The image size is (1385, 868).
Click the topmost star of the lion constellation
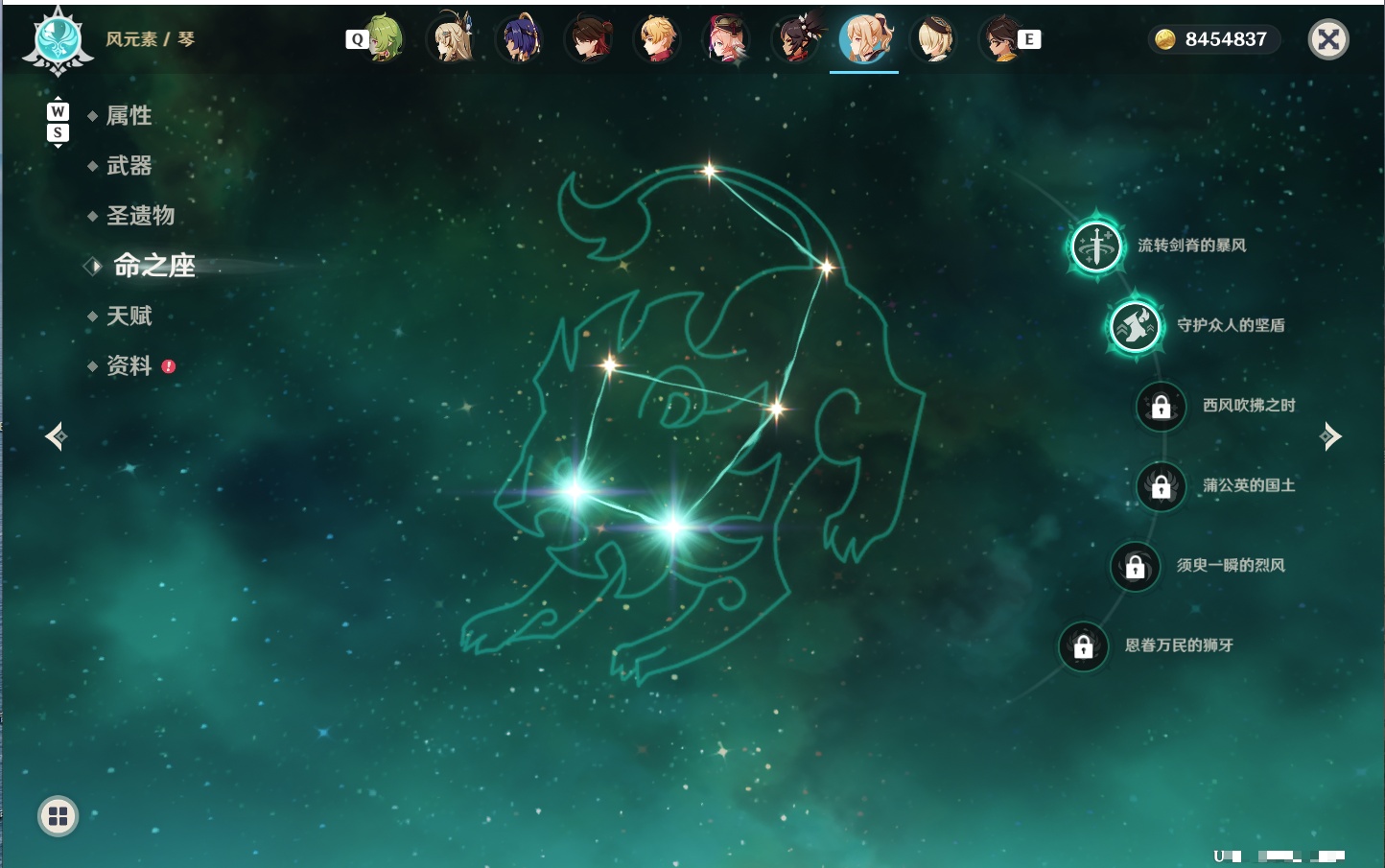click(x=709, y=172)
